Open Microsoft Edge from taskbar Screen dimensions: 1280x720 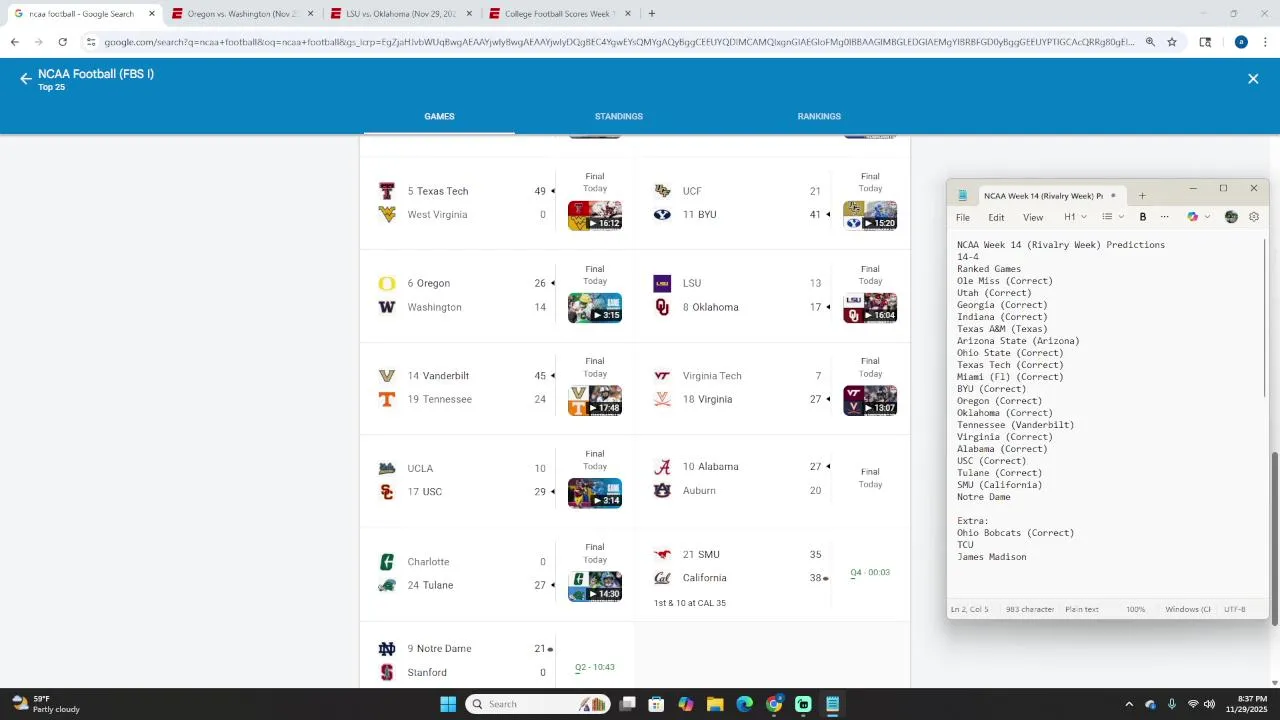744,704
